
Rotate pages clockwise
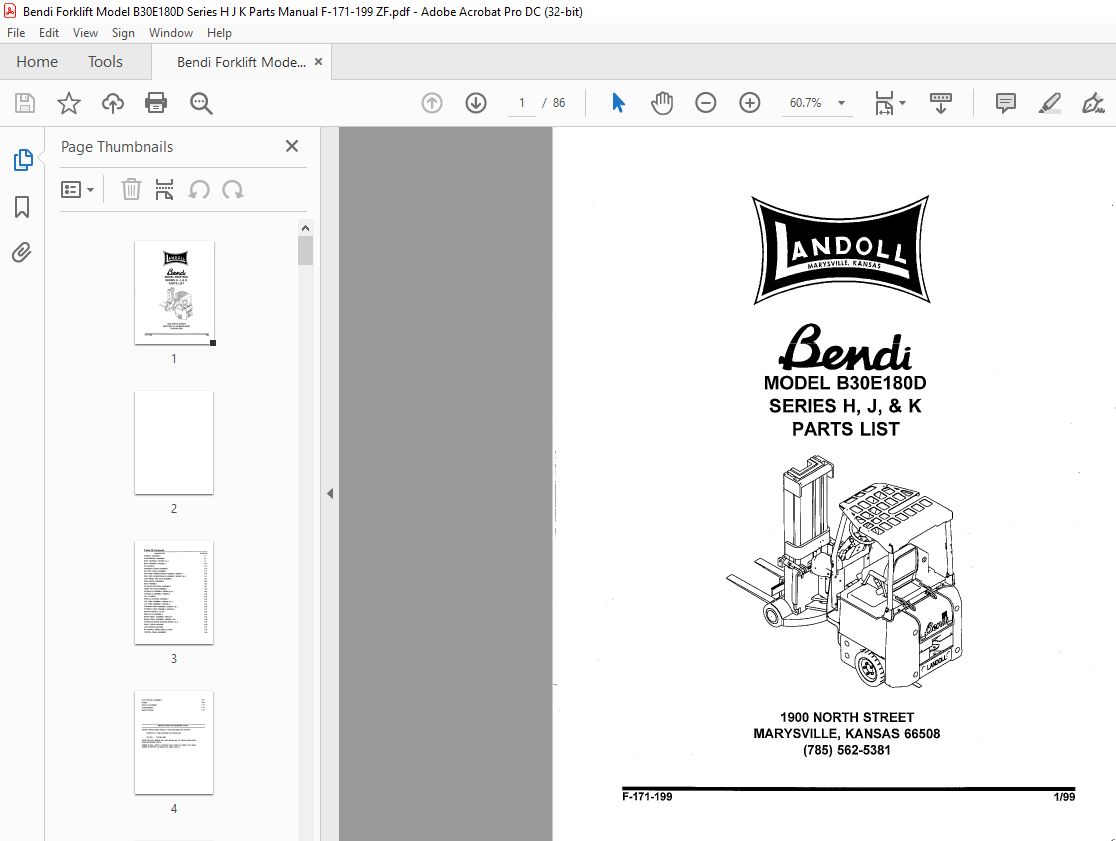coord(233,190)
